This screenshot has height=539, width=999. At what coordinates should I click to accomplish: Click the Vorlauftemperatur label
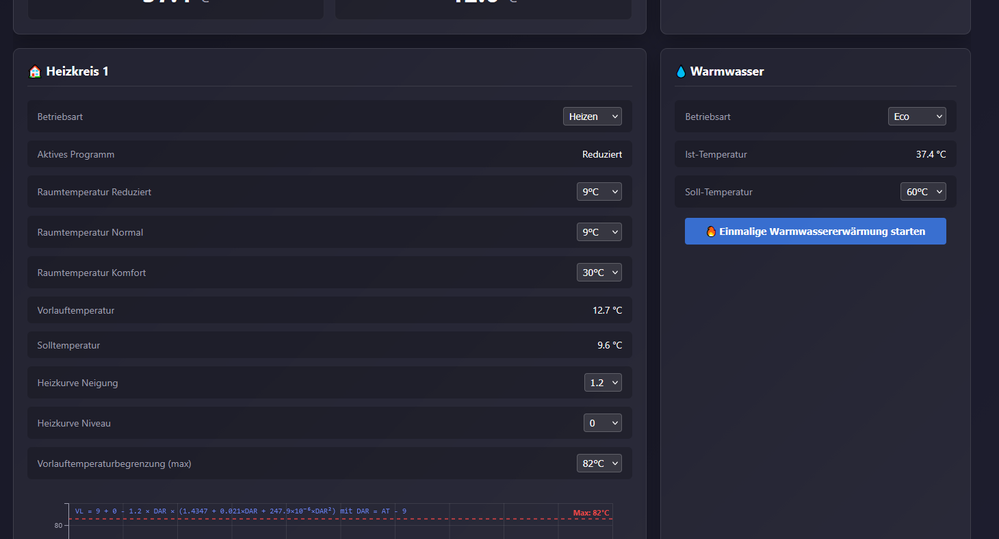click(x=76, y=310)
